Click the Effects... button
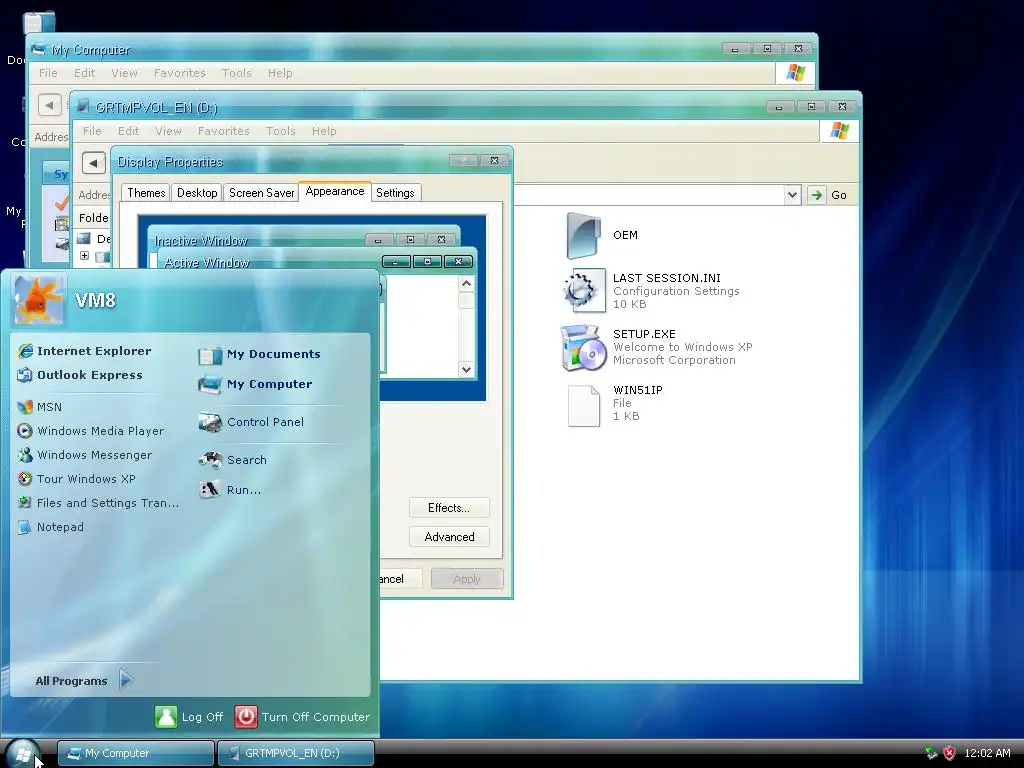Viewport: 1024px width, 768px height. coord(449,507)
